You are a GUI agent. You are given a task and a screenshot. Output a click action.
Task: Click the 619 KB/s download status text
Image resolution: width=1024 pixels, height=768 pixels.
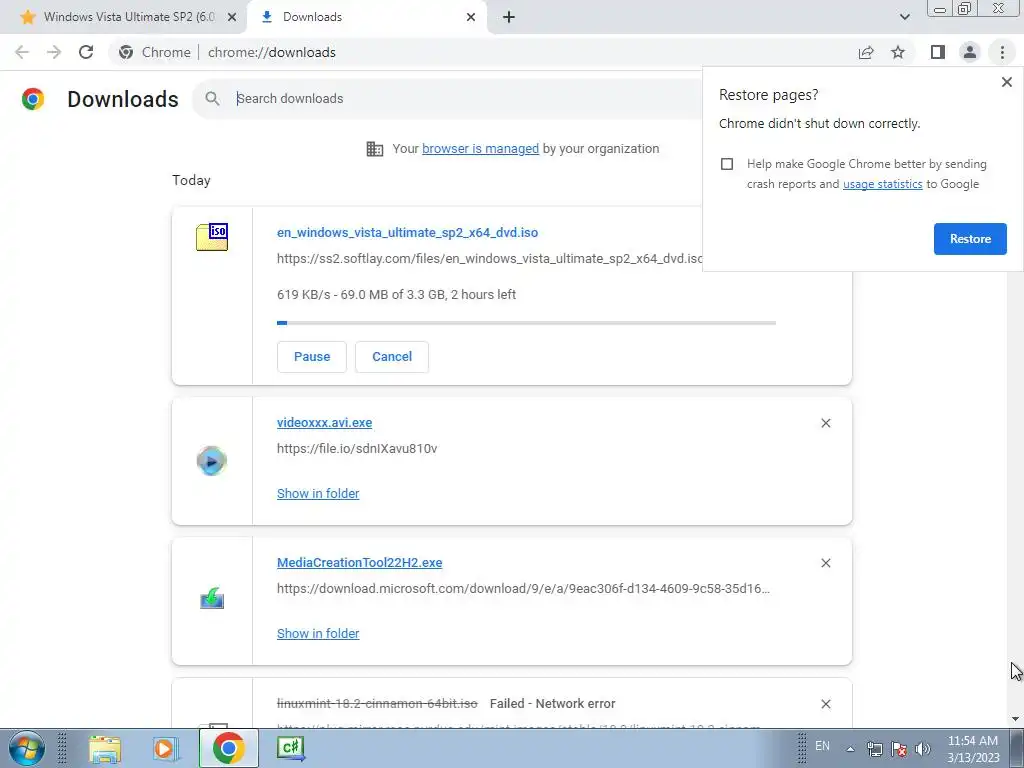396,295
